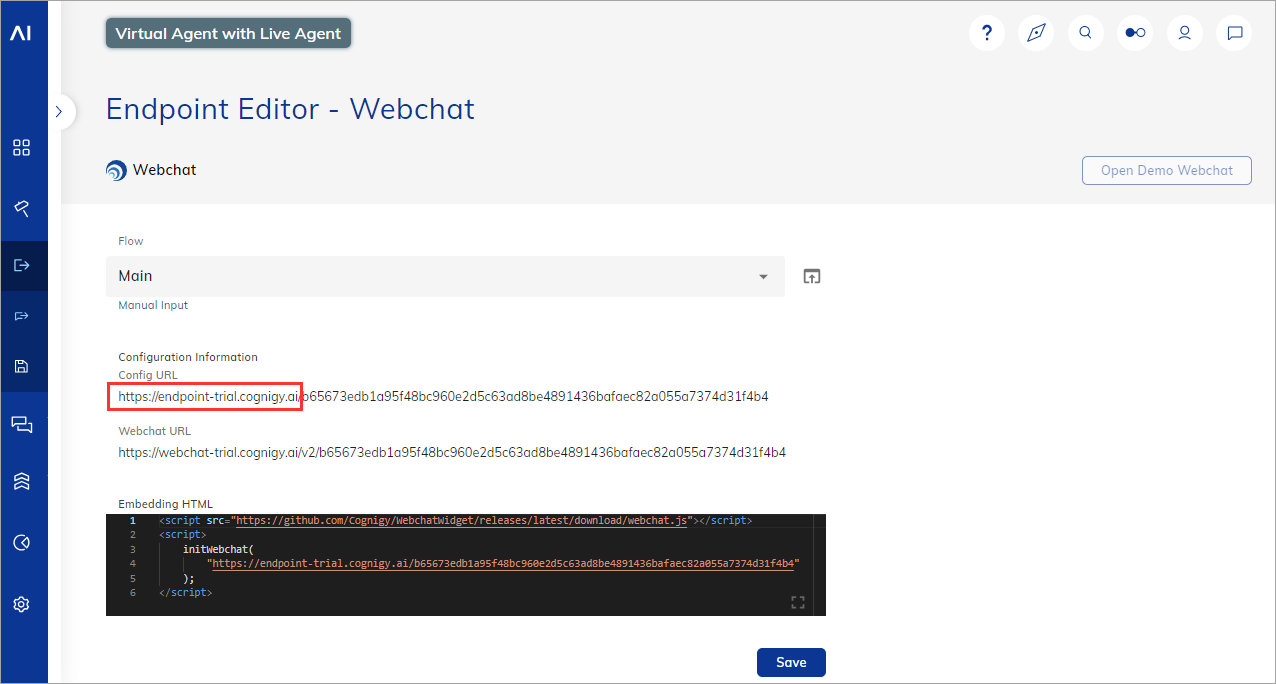
Task: Open the Snapshots disk icon in sidebar
Action: [x=21, y=366]
